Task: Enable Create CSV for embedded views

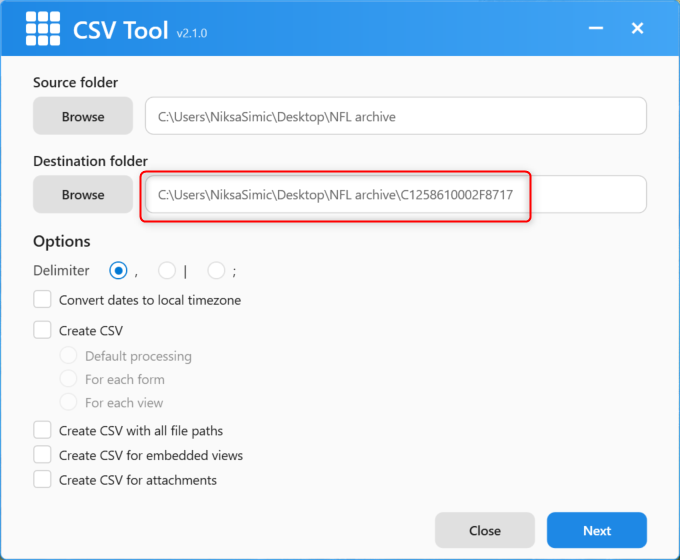Action: tap(43, 455)
